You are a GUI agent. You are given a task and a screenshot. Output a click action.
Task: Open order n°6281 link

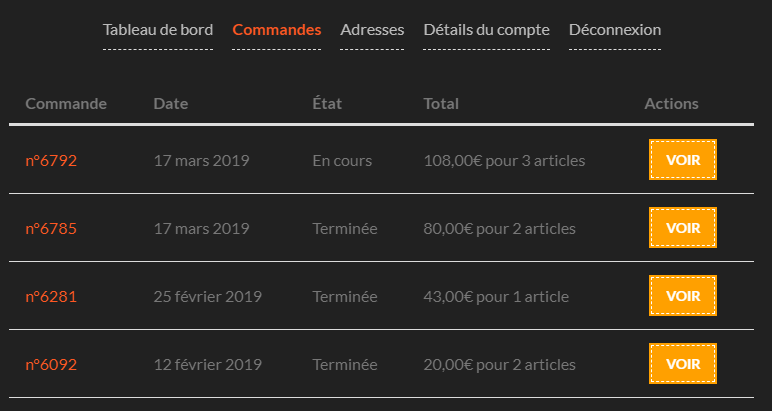click(x=51, y=296)
